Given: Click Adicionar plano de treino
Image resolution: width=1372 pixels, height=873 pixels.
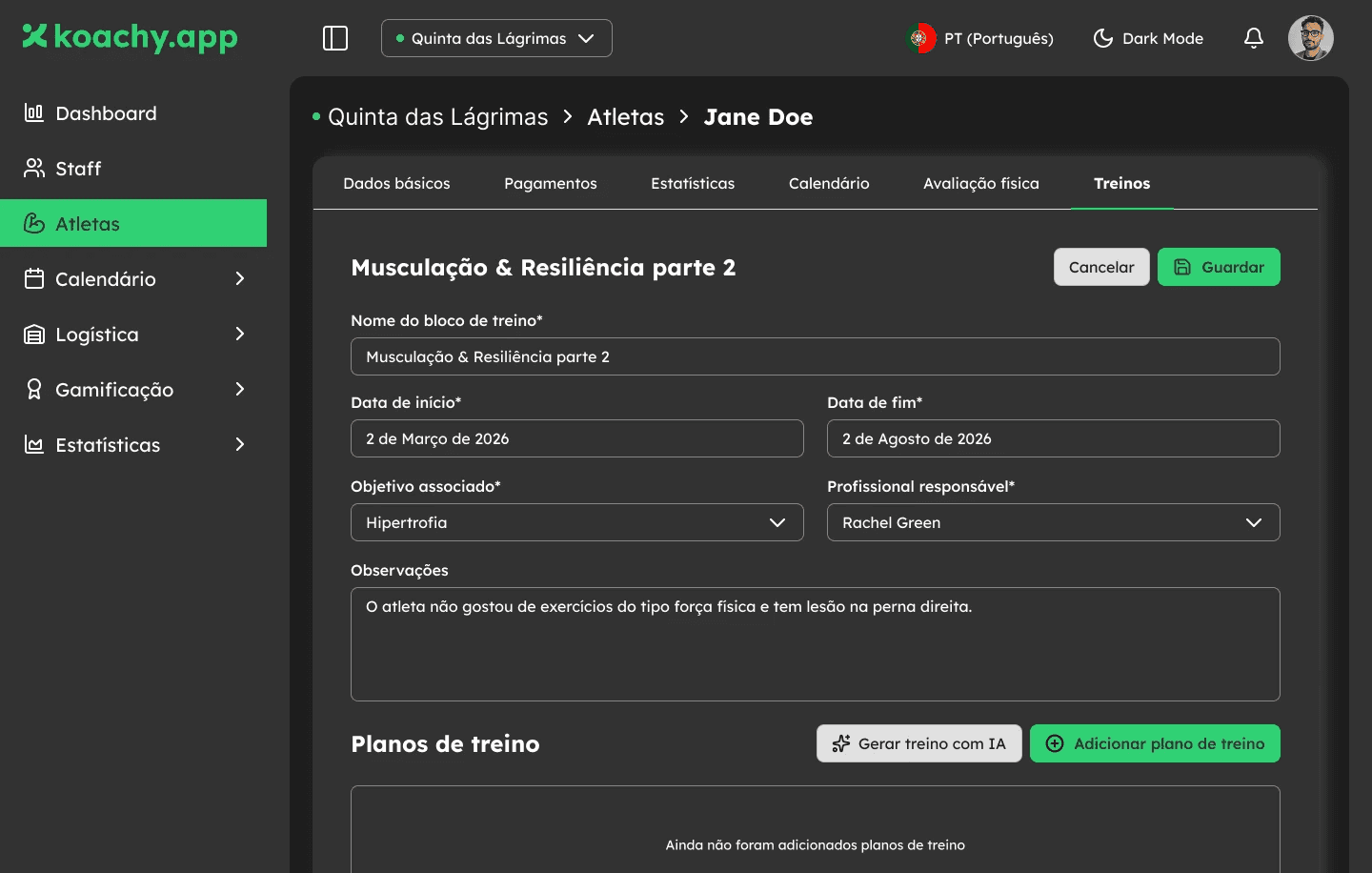Looking at the screenshot, I should (x=1155, y=743).
